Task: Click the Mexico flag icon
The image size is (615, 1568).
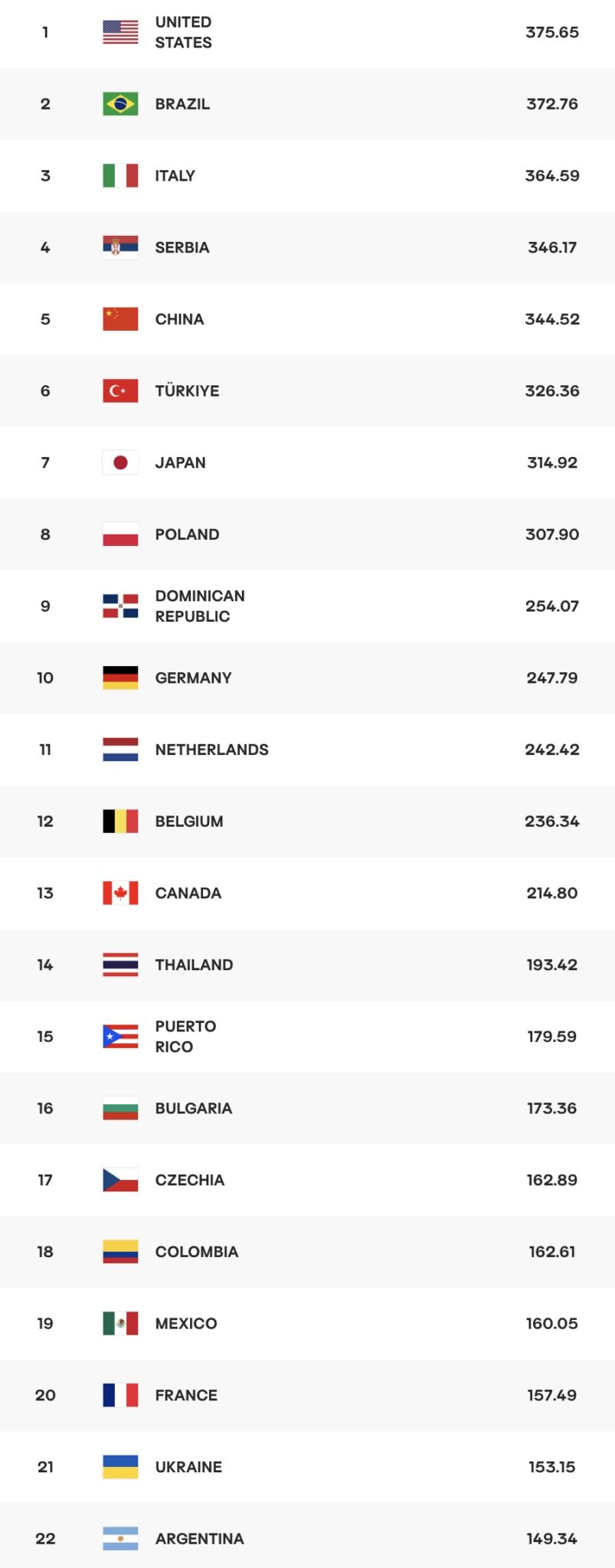Action: 120,1324
